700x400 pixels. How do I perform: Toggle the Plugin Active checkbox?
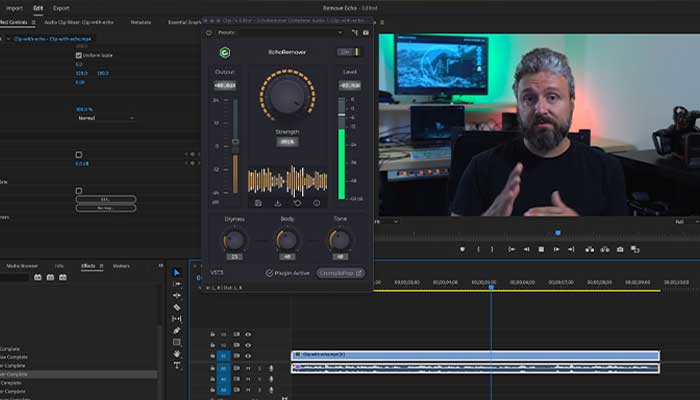(269, 273)
